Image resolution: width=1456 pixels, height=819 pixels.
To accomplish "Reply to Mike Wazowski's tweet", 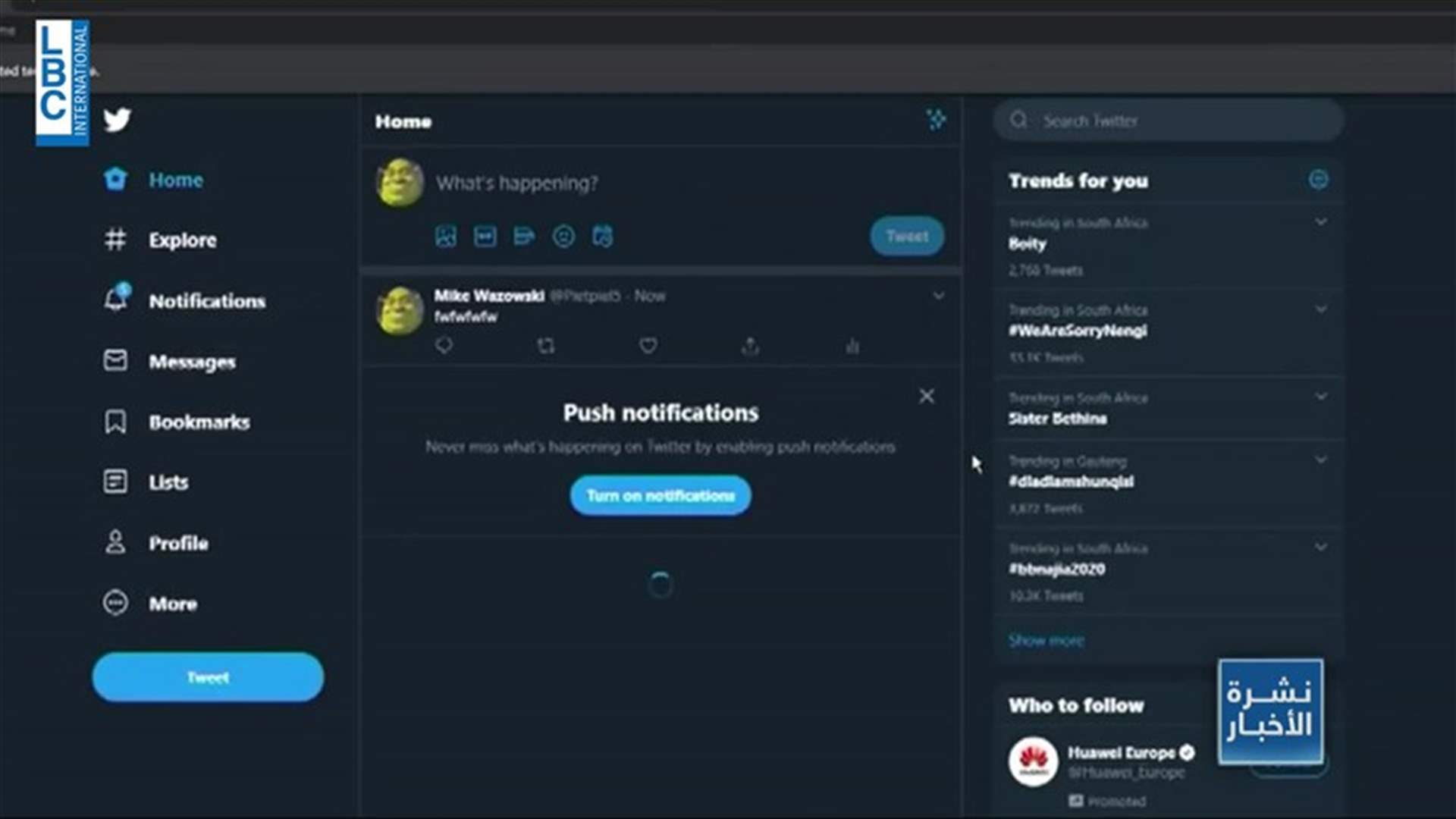I will [444, 346].
